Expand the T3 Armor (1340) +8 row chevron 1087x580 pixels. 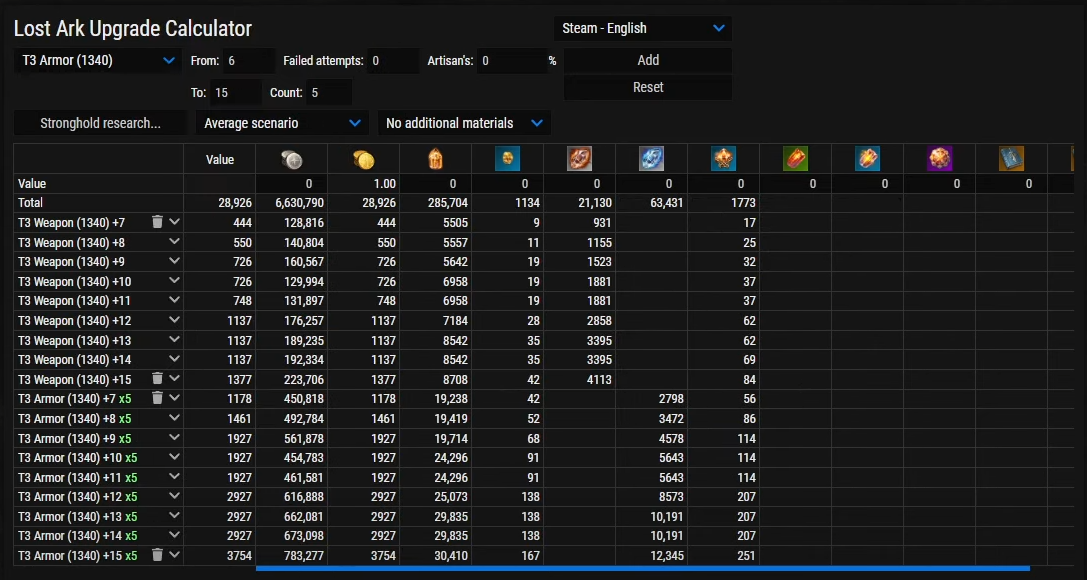pyautogui.click(x=174, y=418)
